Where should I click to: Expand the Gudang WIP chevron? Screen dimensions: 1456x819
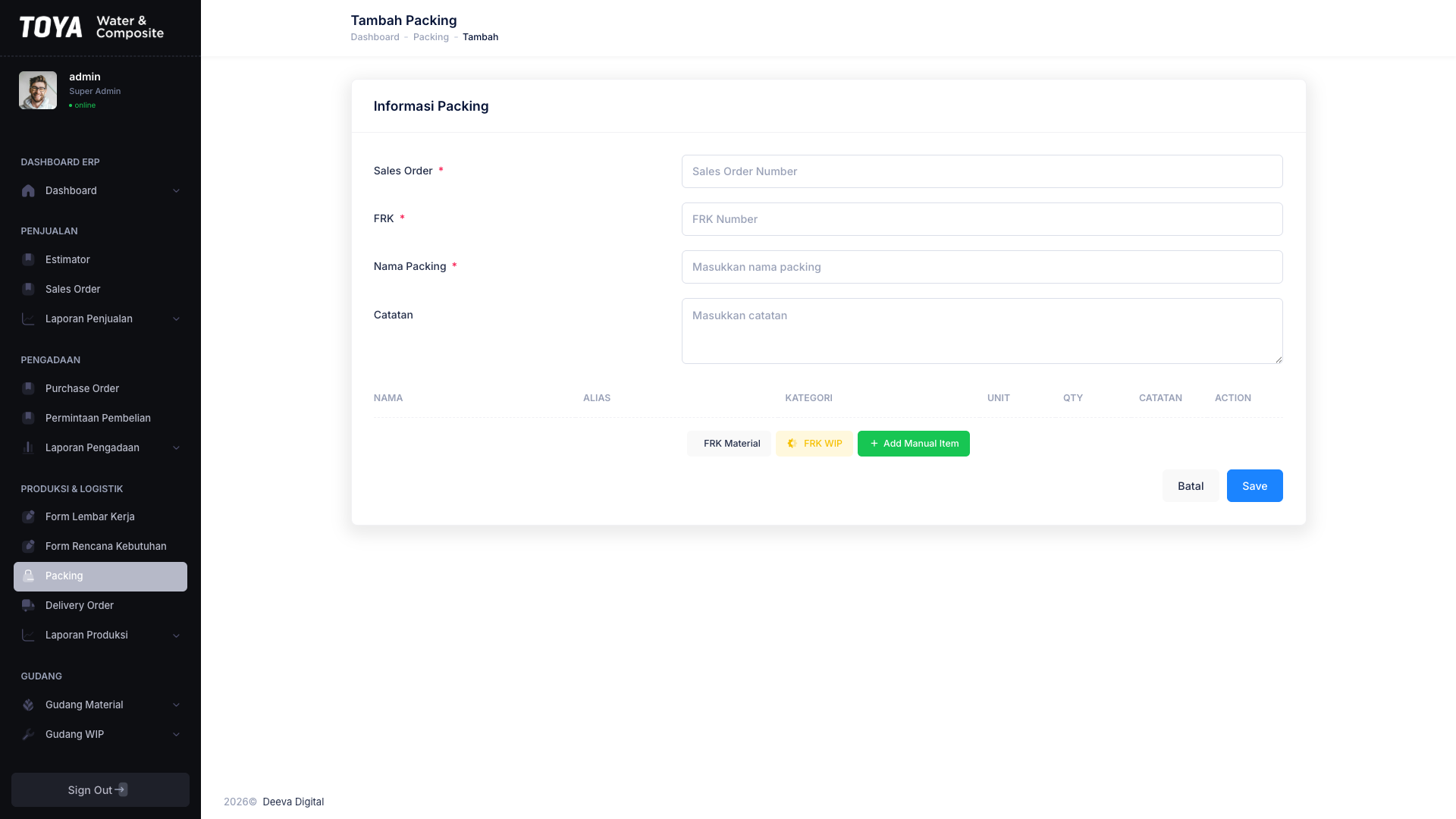pyautogui.click(x=176, y=735)
